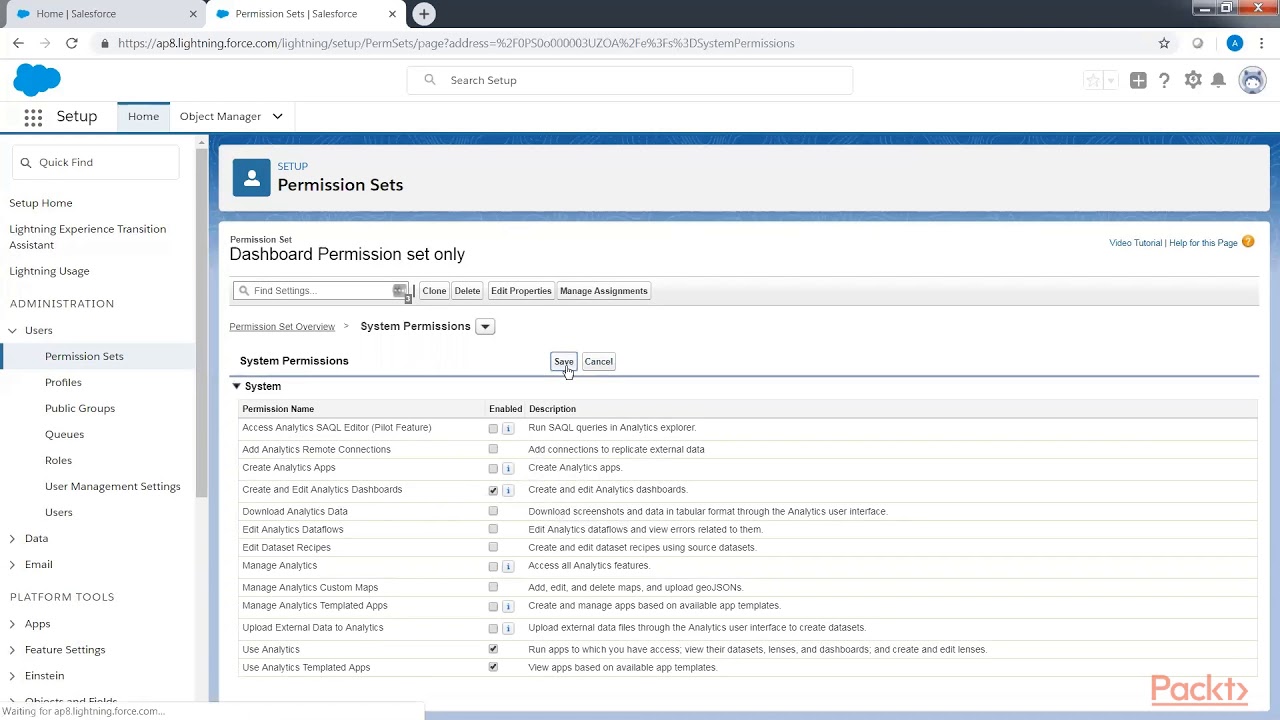Open the favorites list dropdown arrow
This screenshot has height=720, width=1280.
coord(1110,81)
